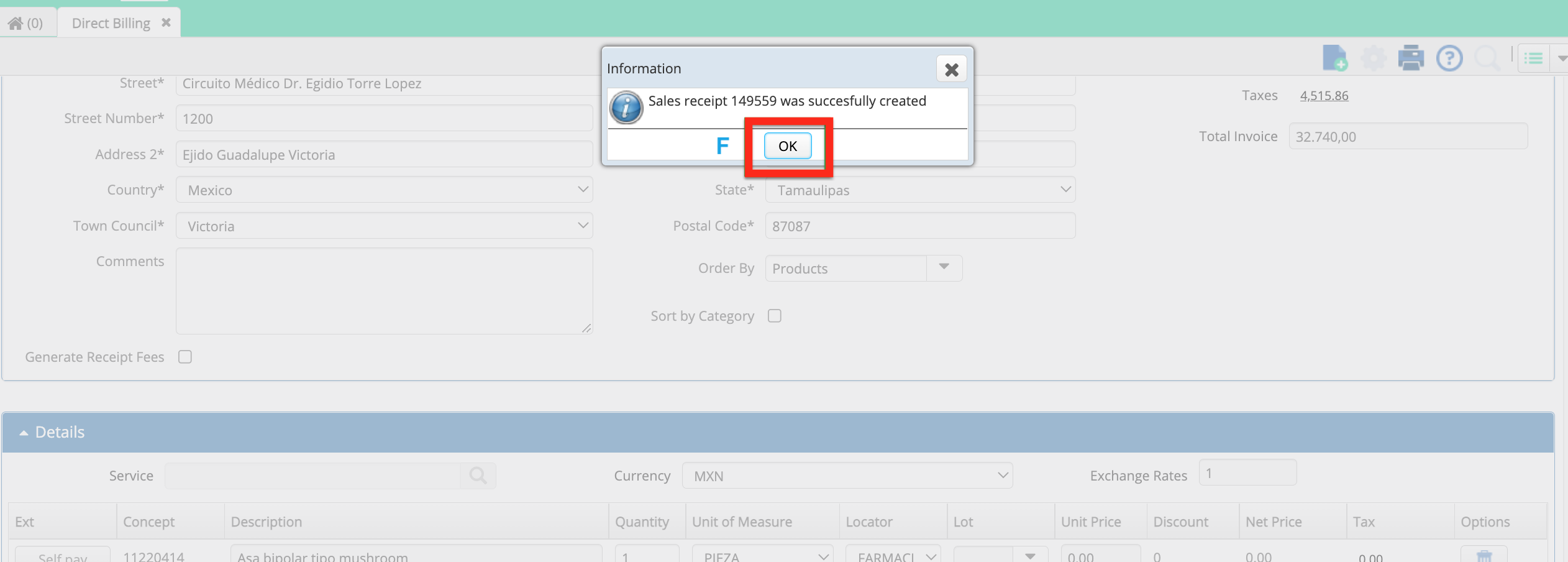This screenshot has width=1568, height=562.
Task: Open the Currency MXN dropdown
Action: click(x=847, y=476)
